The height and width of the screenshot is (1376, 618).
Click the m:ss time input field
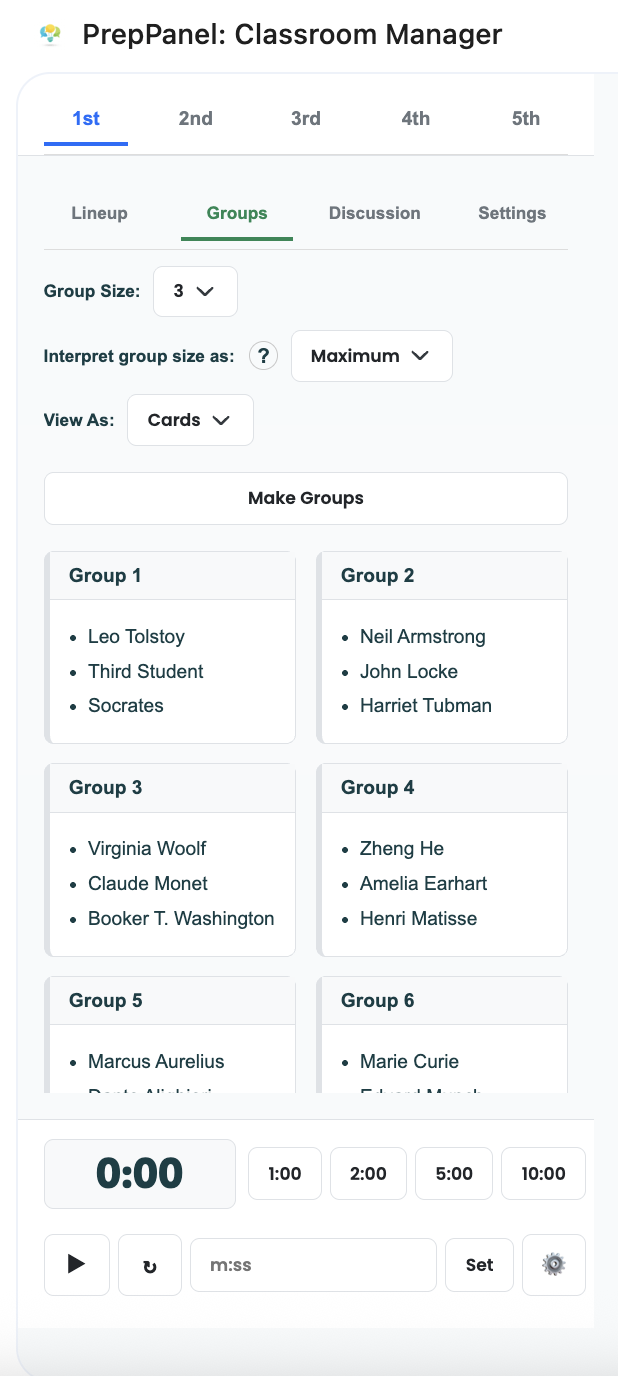313,1264
